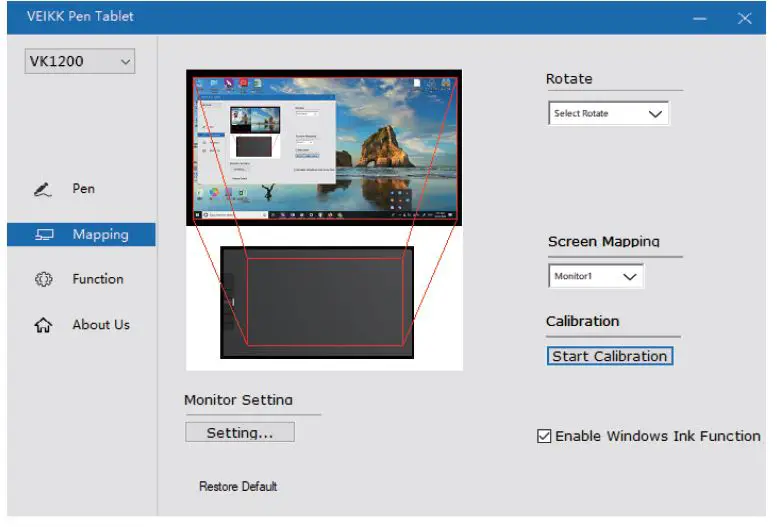Open the VK1200 device dropdown
777x527 pixels.
80,61
